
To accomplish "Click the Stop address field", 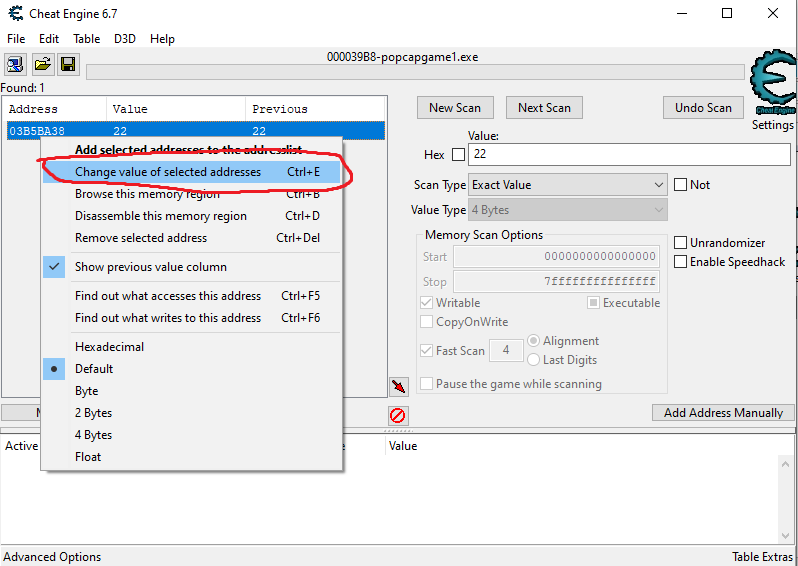I will [556, 281].
